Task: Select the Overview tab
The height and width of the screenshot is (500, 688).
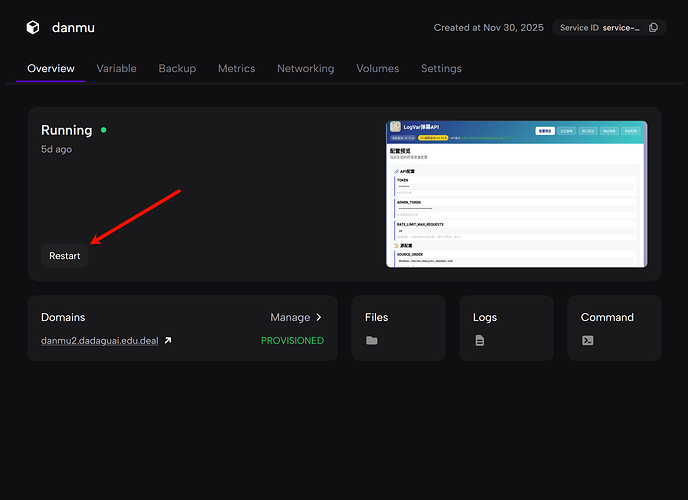Action: coord(50,69)
